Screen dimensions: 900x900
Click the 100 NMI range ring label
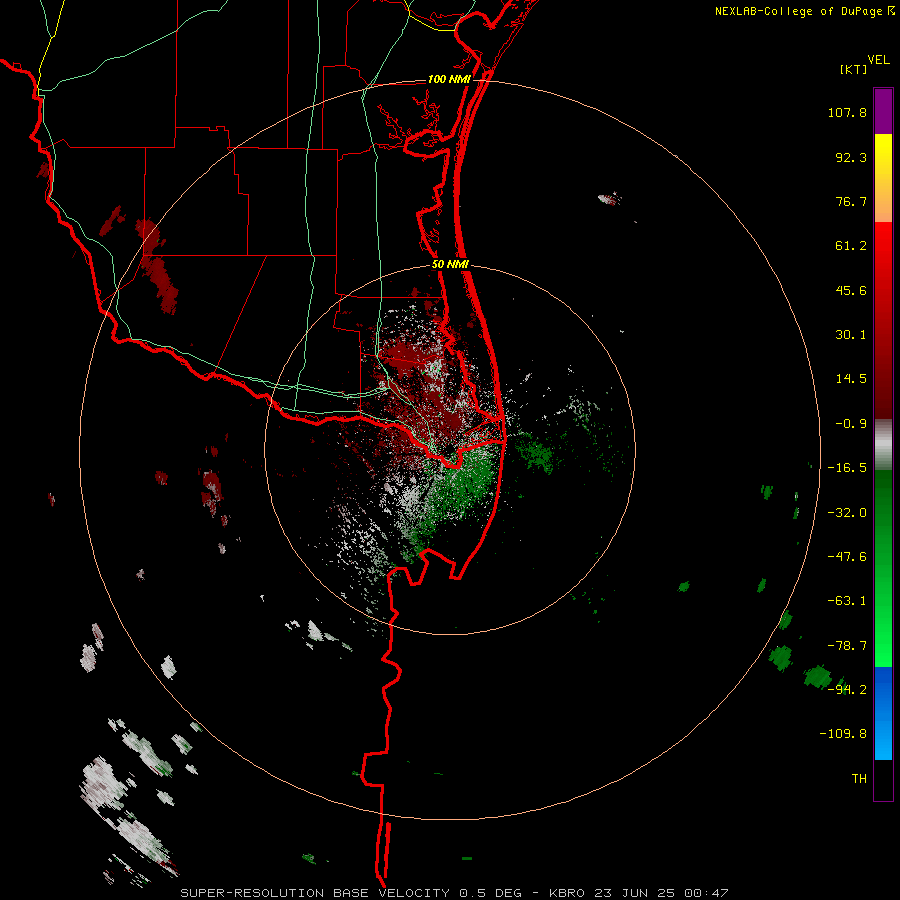[x=449, y=79]
